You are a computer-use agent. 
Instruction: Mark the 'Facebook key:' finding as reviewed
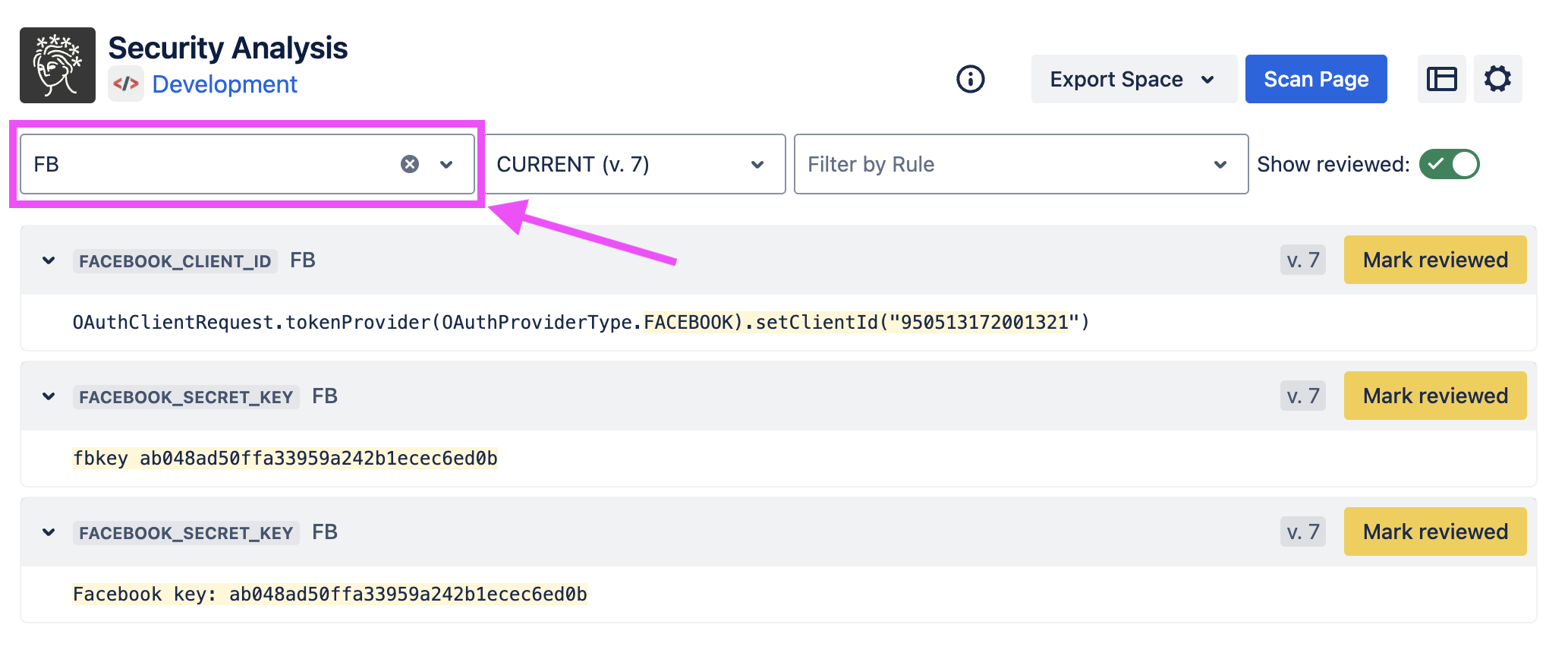(1435, 532)
